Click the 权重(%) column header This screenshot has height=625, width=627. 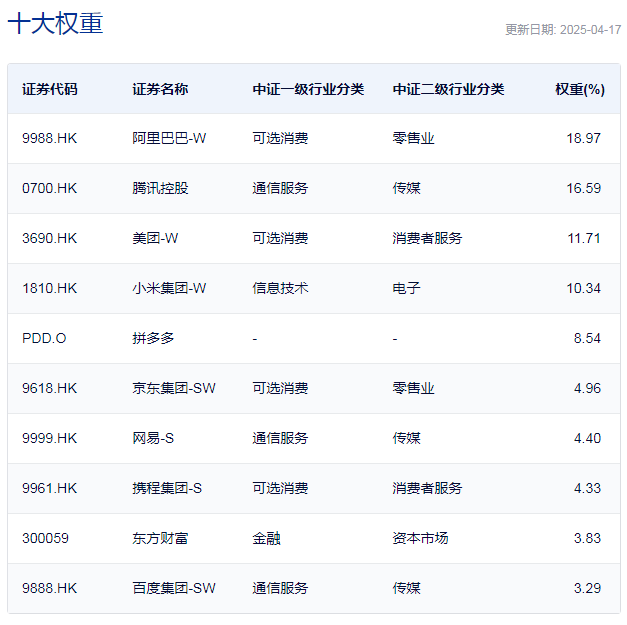(x=580, y=89)
